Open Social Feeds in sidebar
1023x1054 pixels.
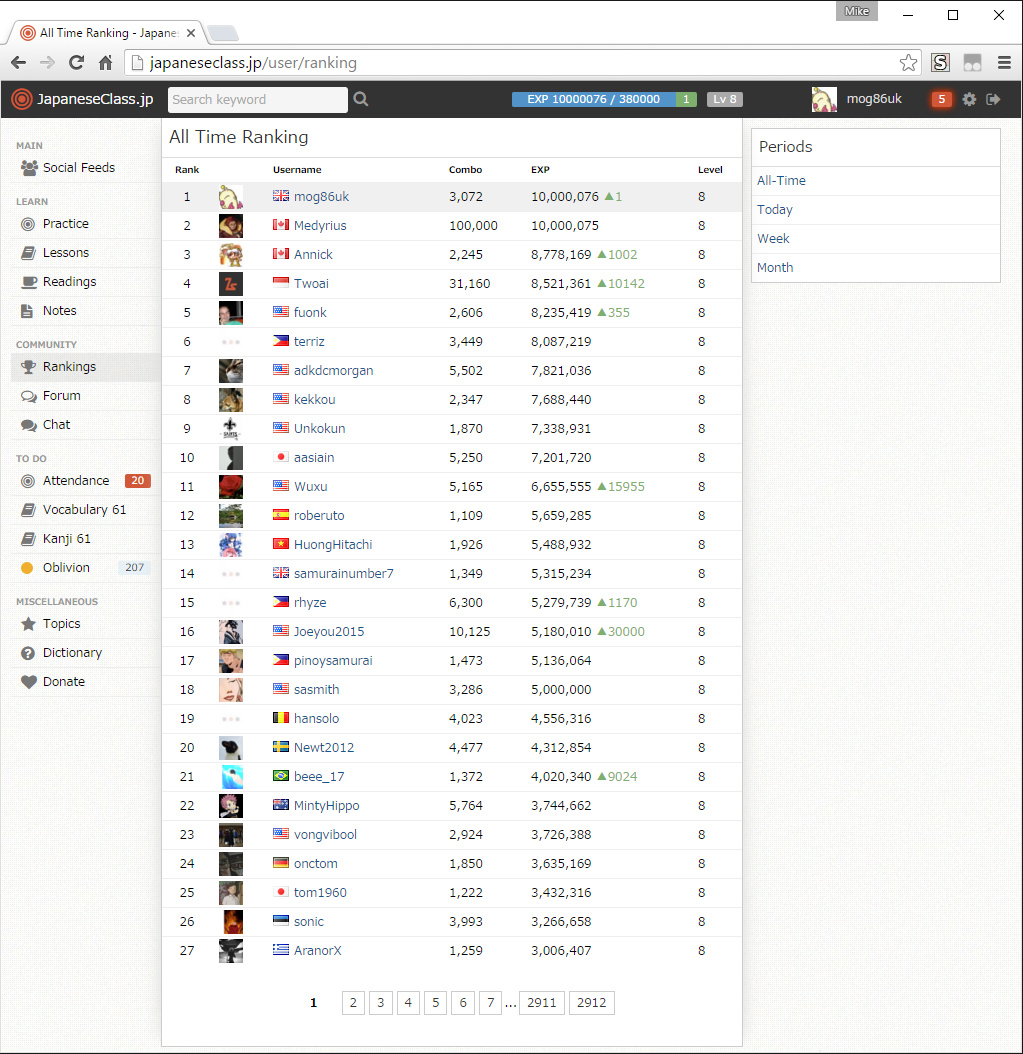pos(78,168)
